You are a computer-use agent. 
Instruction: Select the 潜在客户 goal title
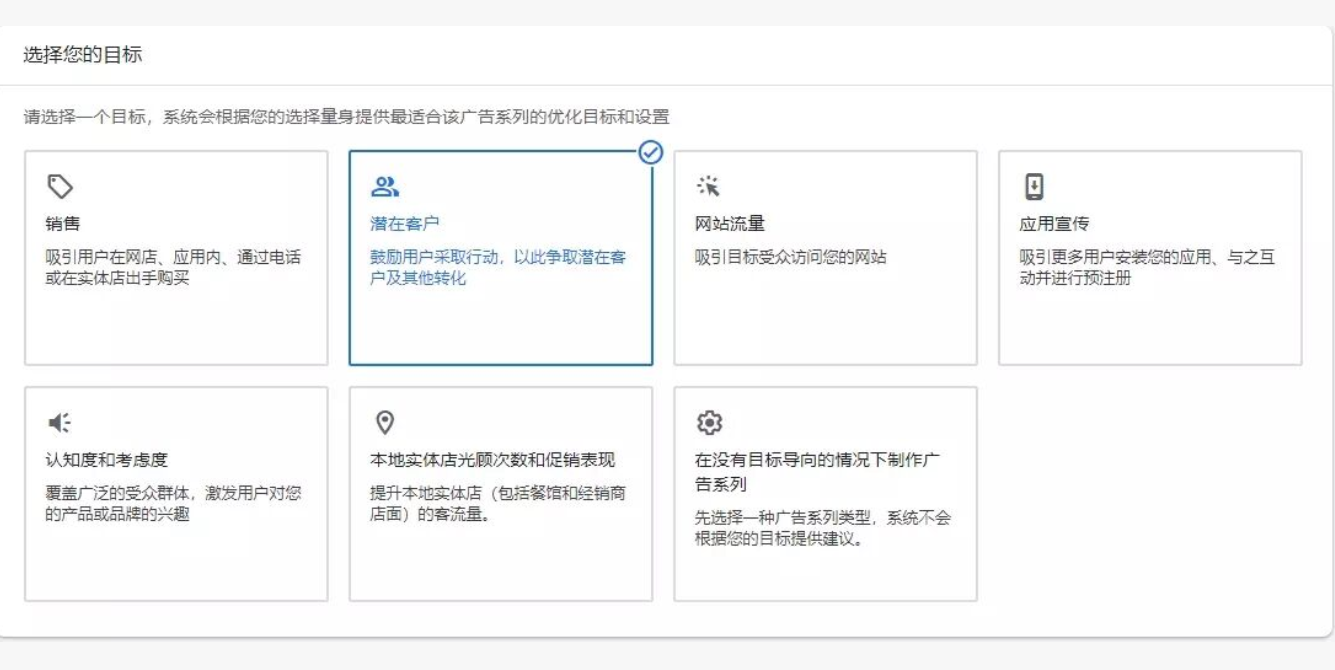(405, 224)
